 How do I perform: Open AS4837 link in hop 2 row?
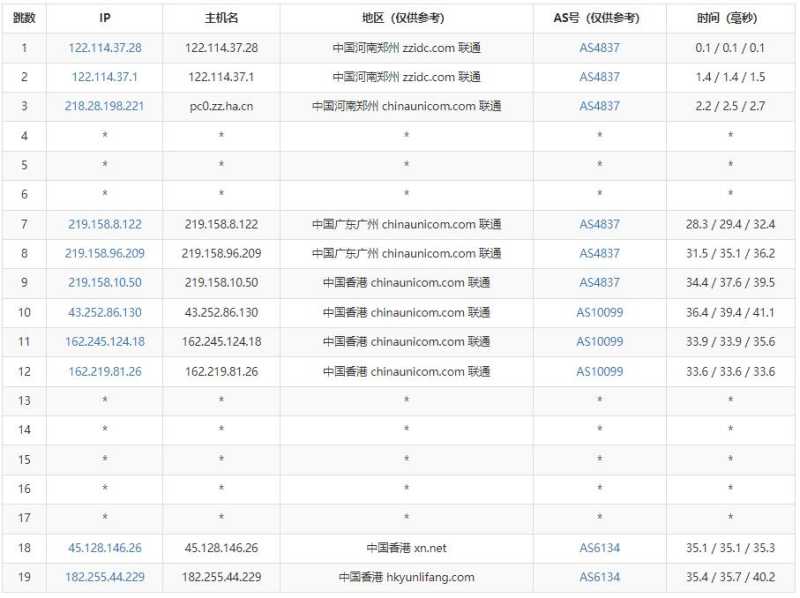pos(599,77)
